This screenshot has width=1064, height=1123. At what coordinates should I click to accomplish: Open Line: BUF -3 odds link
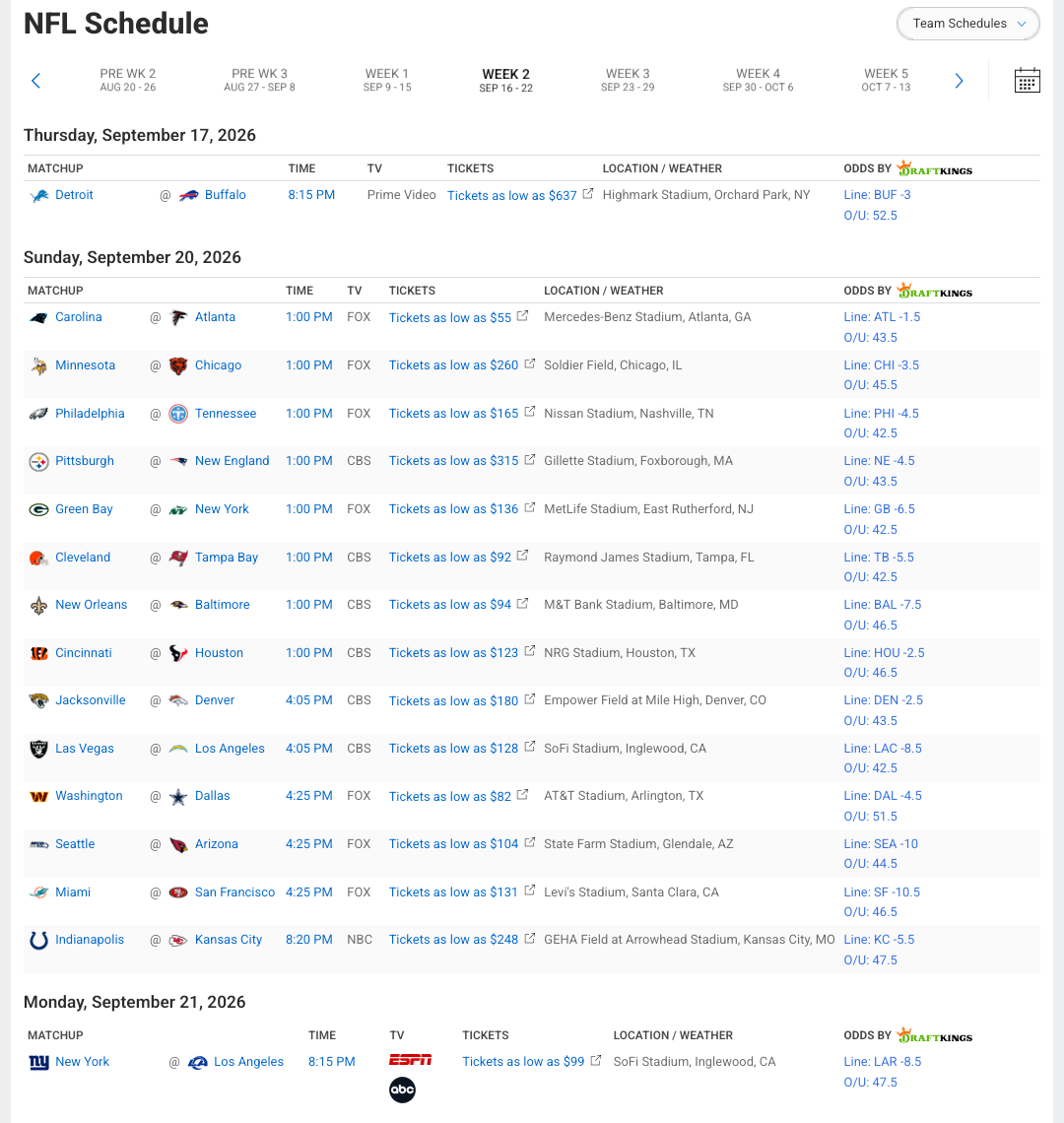click(x=877, y=195)
